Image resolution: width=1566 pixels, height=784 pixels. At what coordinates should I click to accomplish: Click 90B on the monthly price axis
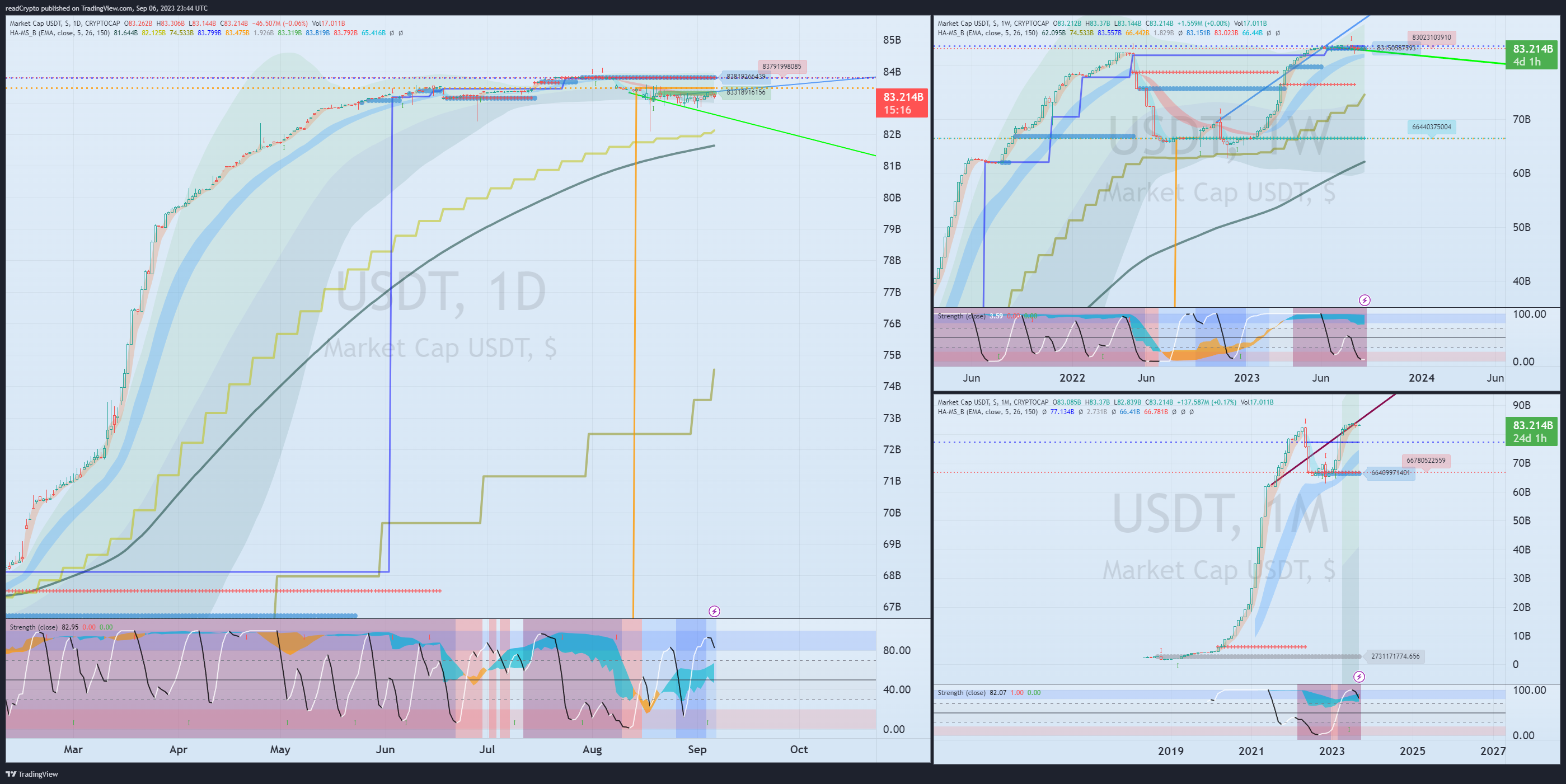pos(1522,405)
